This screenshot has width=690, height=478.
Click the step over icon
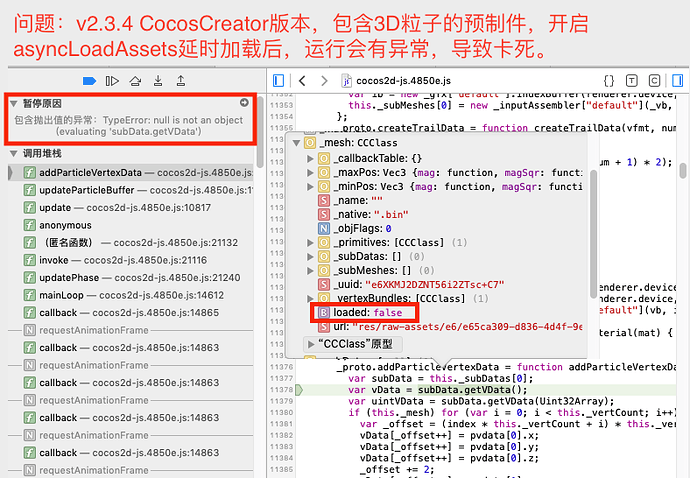(135, 81)
